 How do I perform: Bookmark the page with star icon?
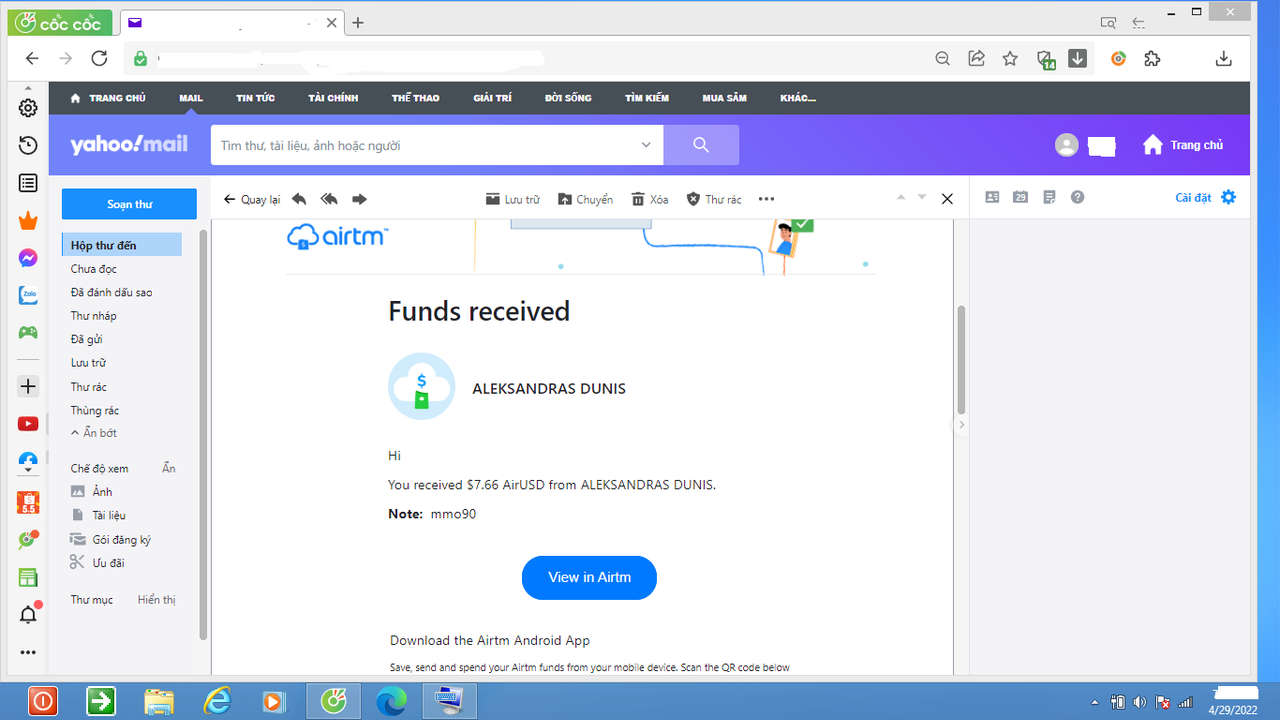click(1010, 58)
